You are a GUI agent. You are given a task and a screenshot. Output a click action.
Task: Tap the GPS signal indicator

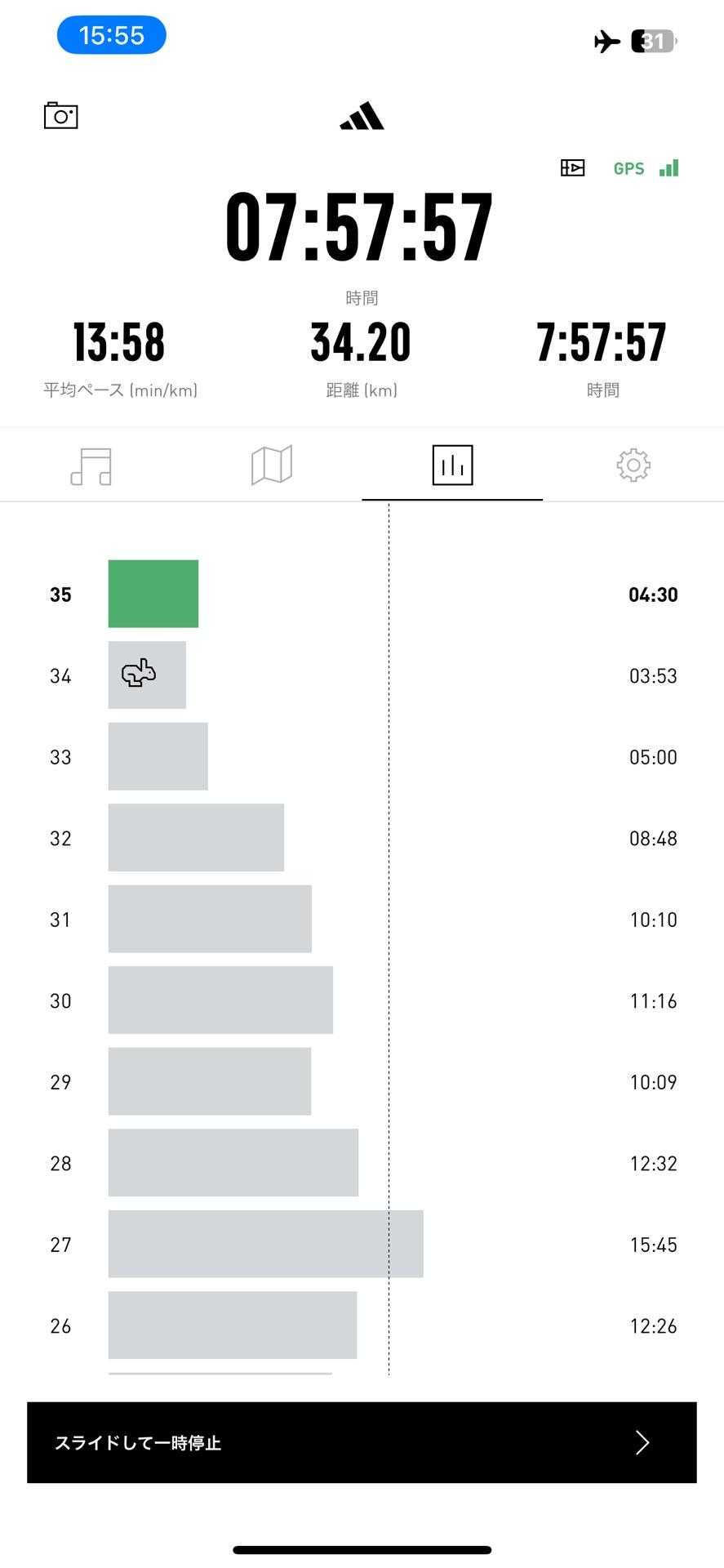tap(646, 168)
